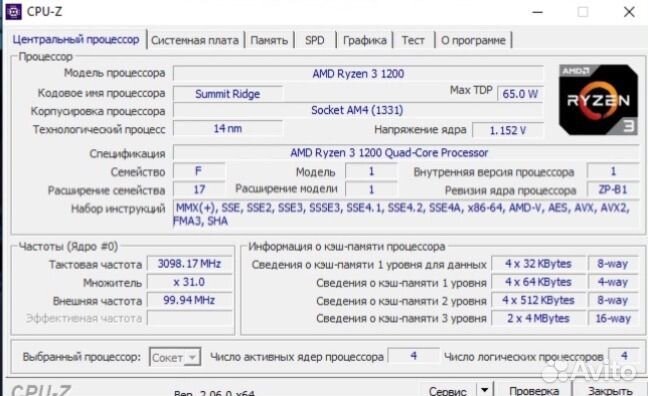Select the x 31.0 multiplier value
The height and width of the screenshot is (396, 648).
pyautogui.click(x=189, y=282)
